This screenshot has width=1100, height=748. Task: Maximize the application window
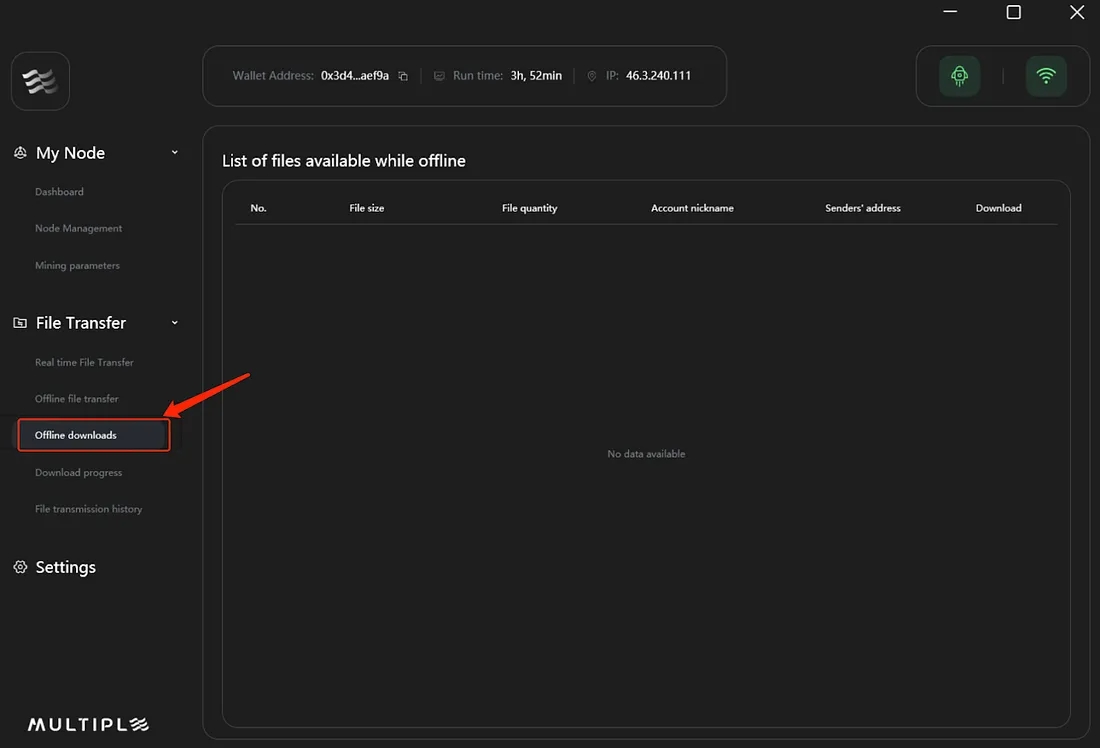pyautogui.click(x=1013, y=12)
